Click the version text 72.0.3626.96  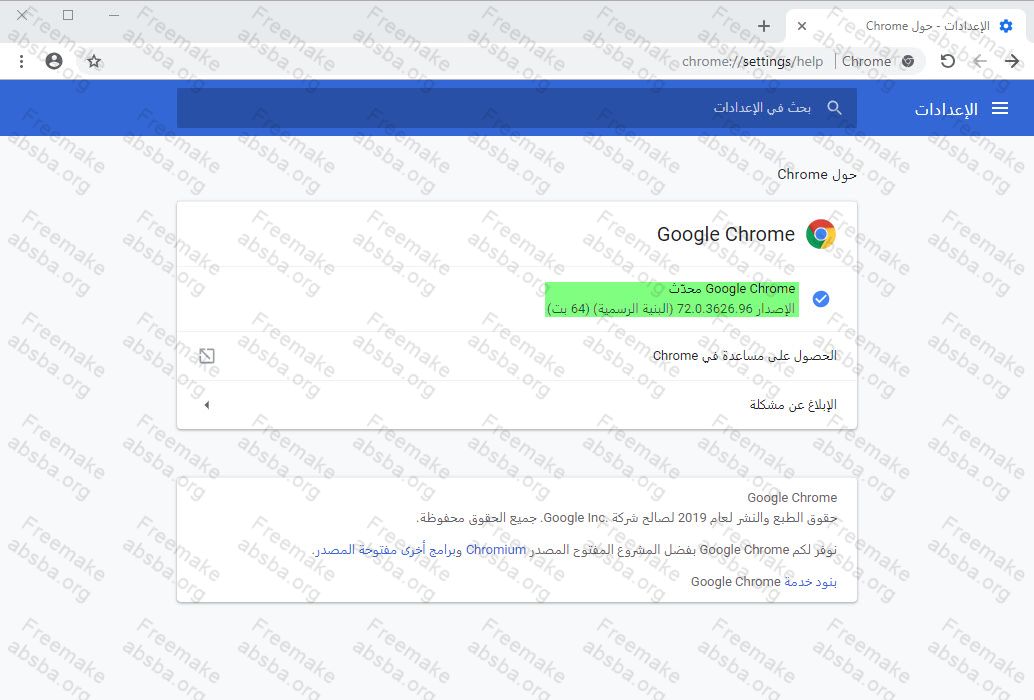[x=714, y=308]
